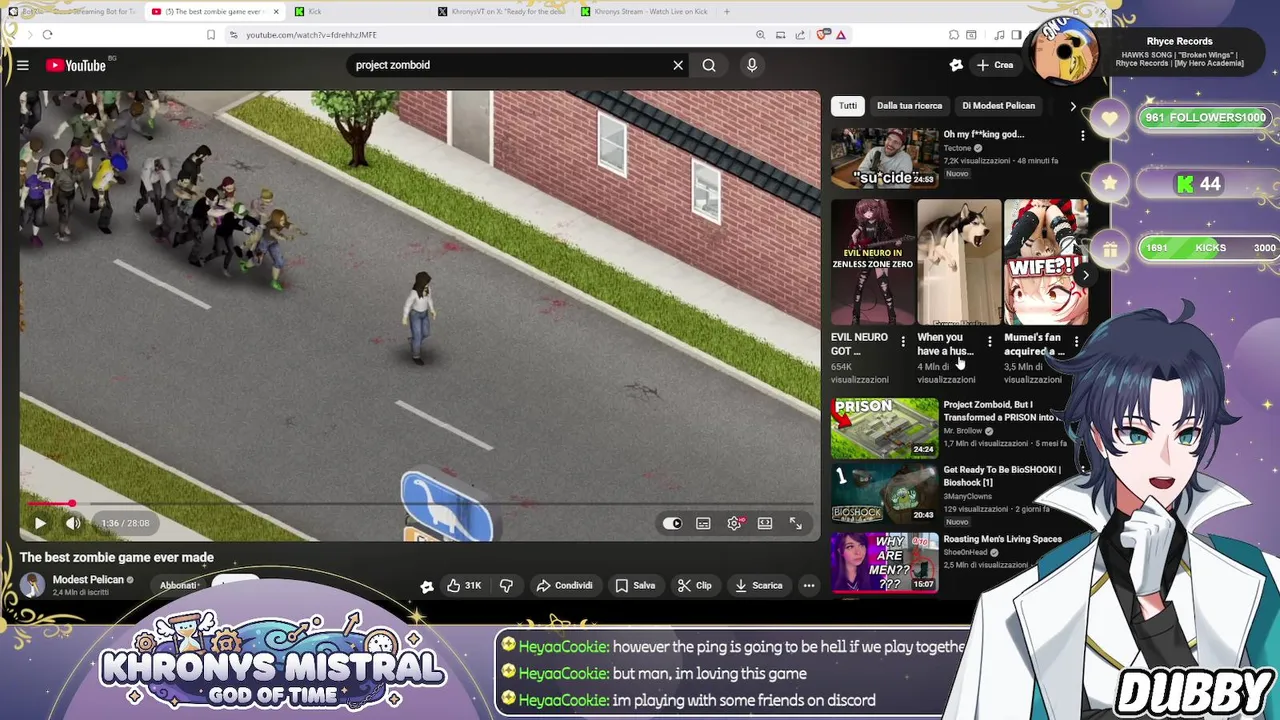Clear the 'project zomboid' search text
Viewport: 1280px width, 720px height.
(678, 65)
